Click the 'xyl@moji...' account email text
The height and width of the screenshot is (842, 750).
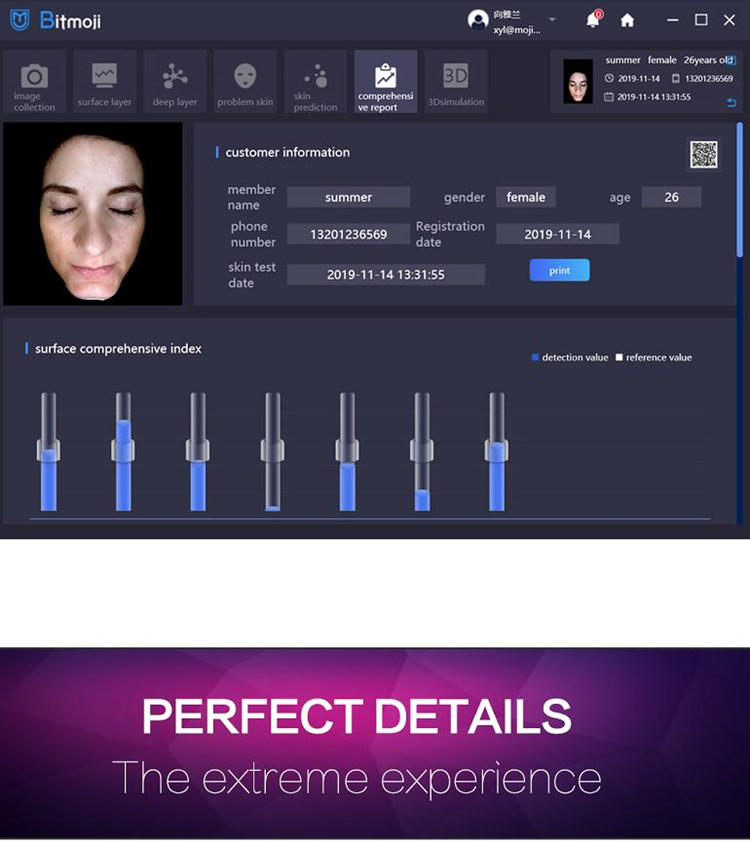tap(516, 30)
